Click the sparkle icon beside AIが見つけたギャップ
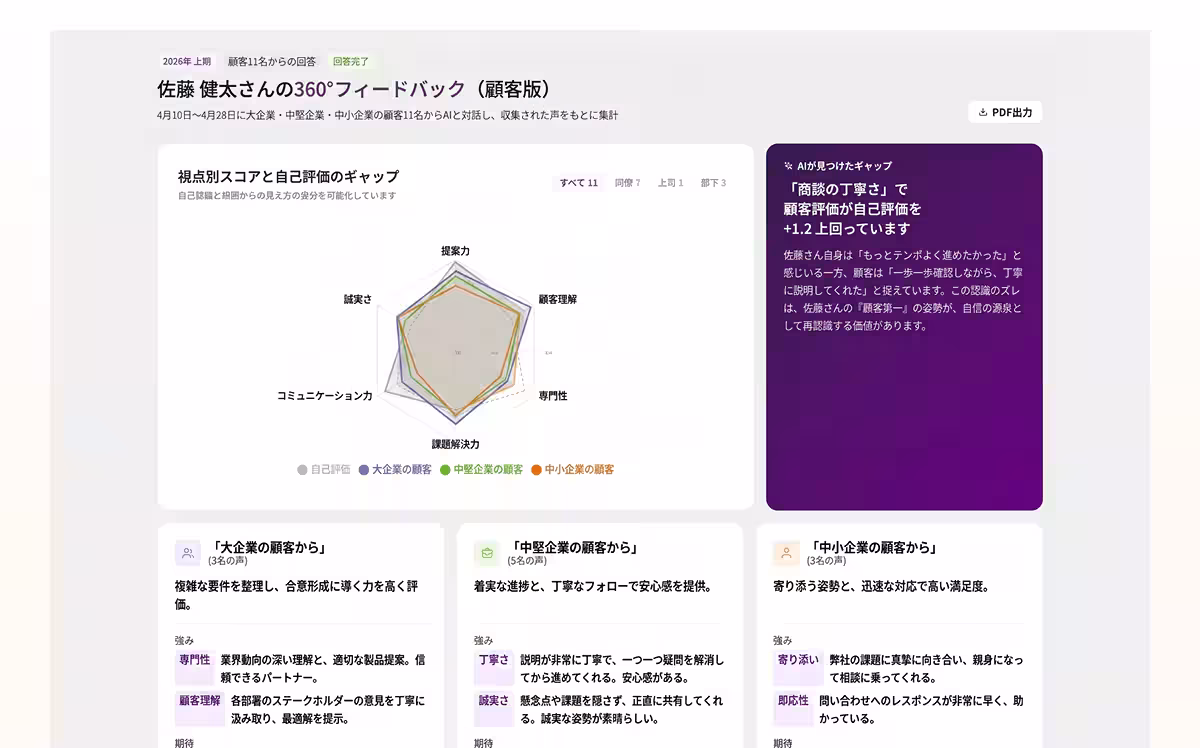 [789, 166]
